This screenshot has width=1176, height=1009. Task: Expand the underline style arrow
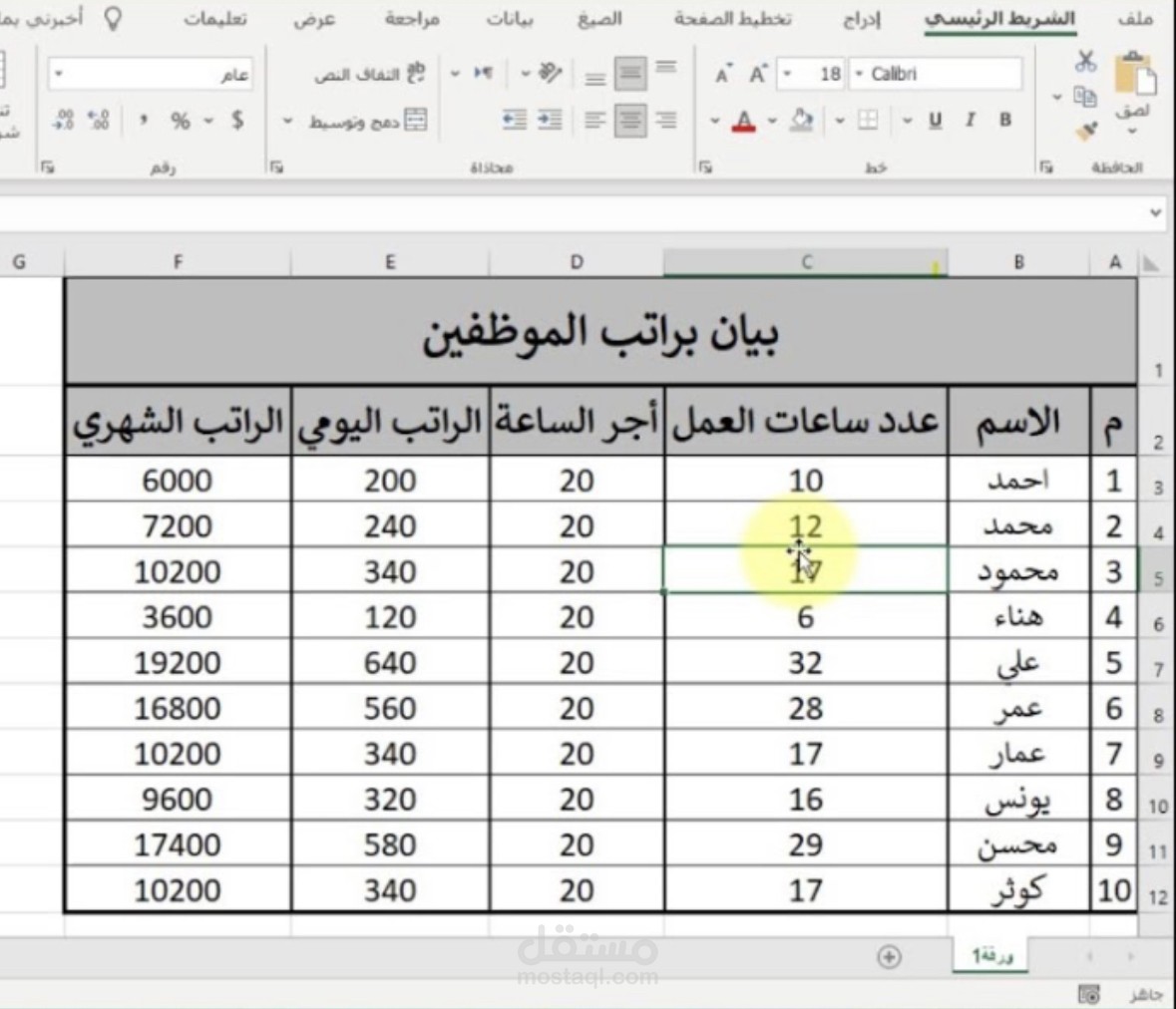908,121
